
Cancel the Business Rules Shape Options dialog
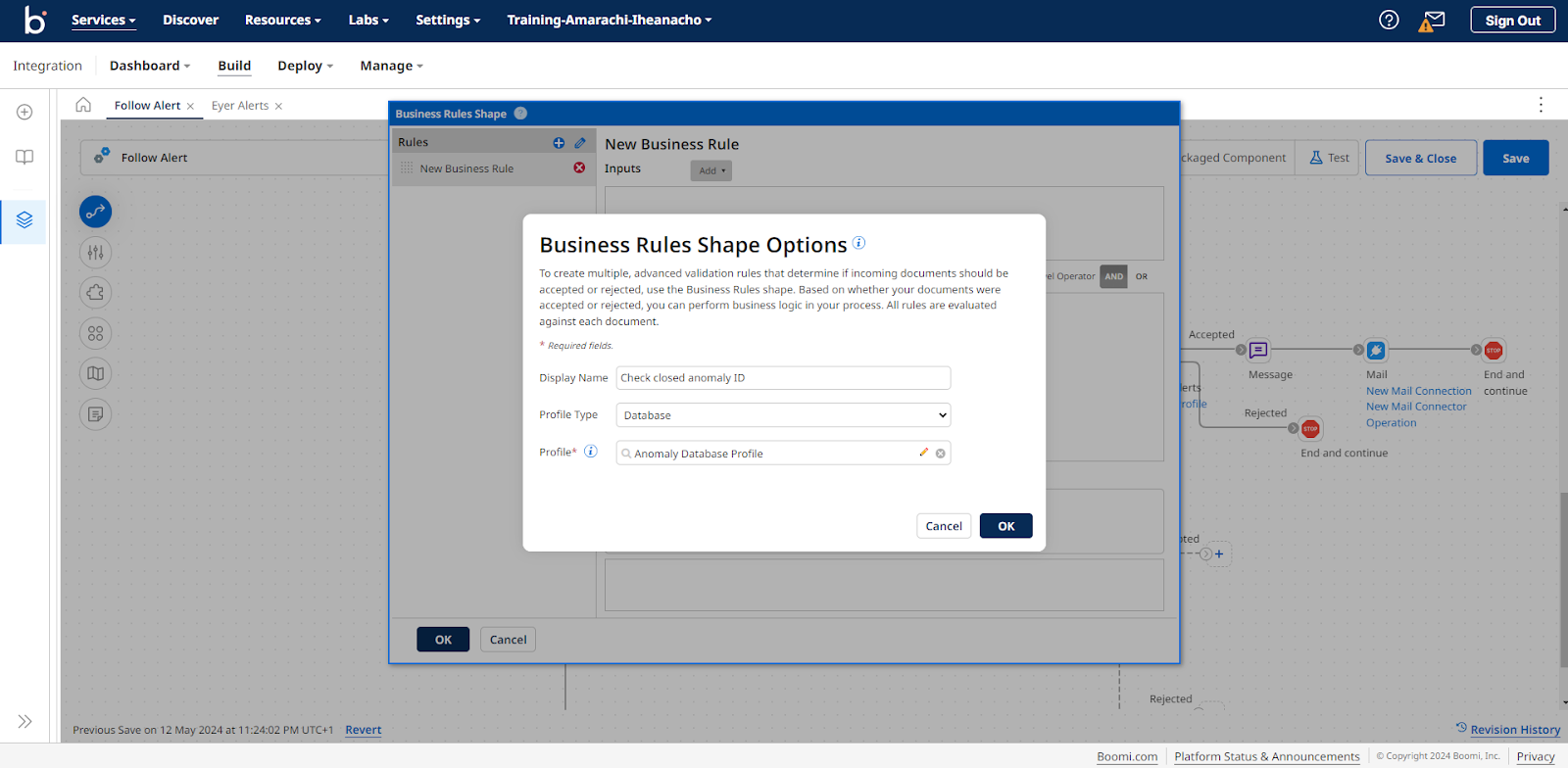tap(944, 526)
